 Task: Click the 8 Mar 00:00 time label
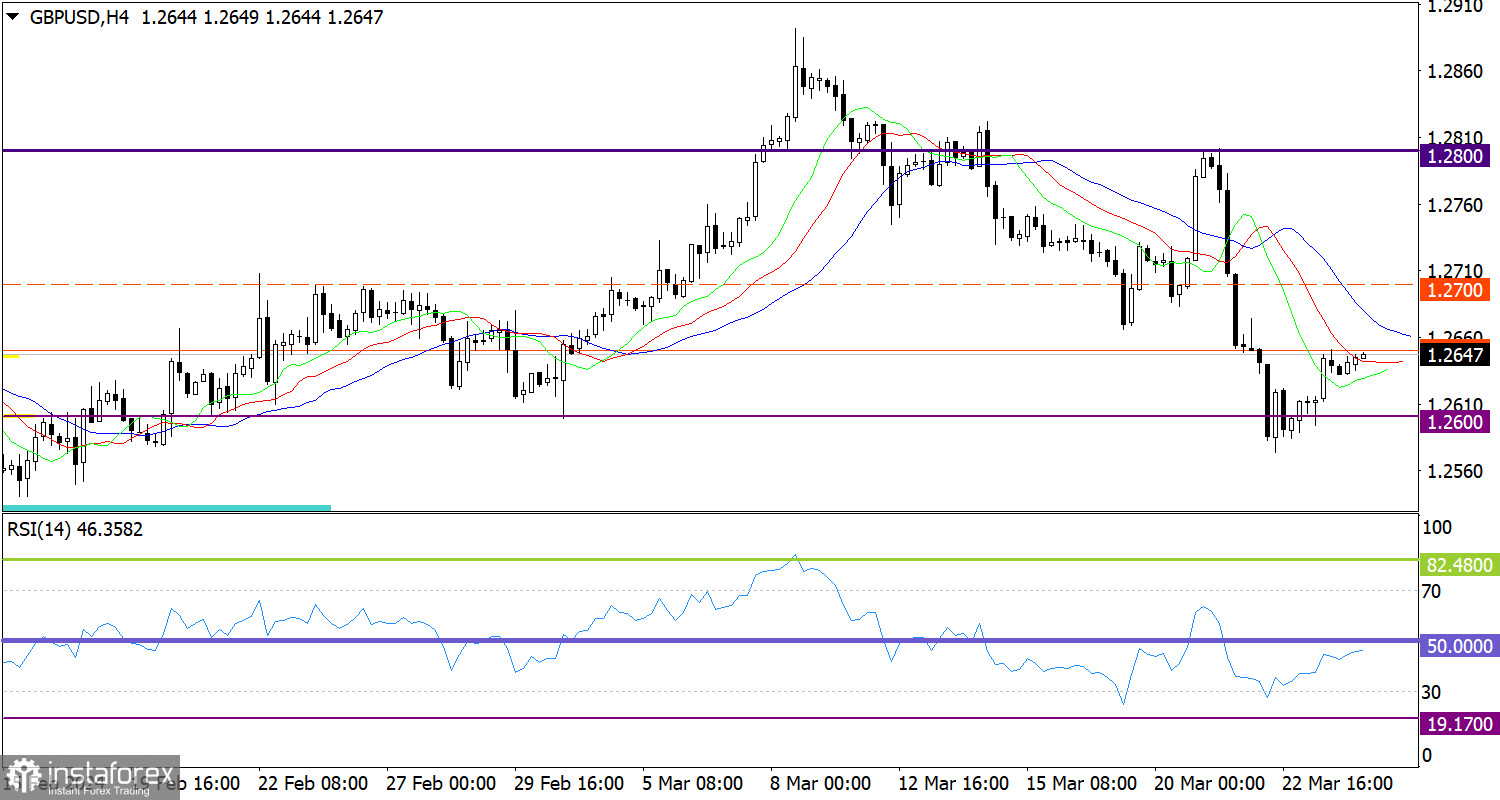click(x=819, y=781)
